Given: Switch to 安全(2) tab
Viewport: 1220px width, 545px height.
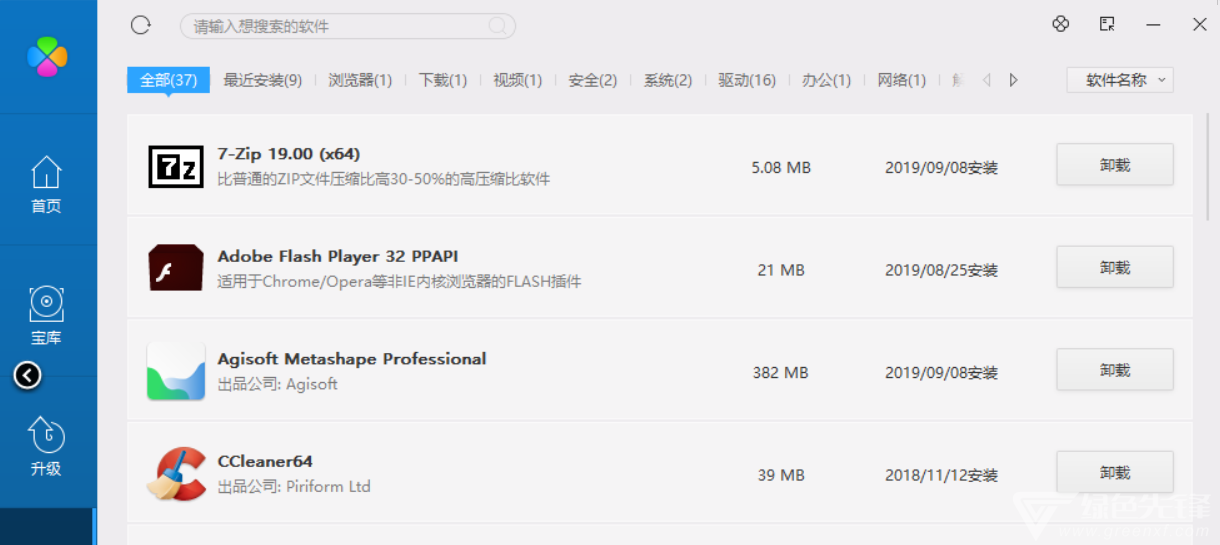Looking at the screenshot, I should tap(593, 80).
